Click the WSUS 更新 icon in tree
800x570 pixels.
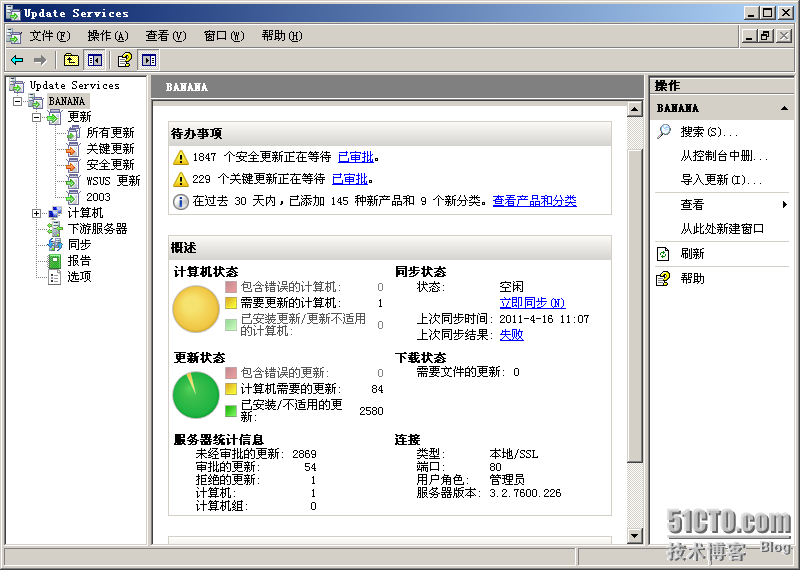pos(73,181)
